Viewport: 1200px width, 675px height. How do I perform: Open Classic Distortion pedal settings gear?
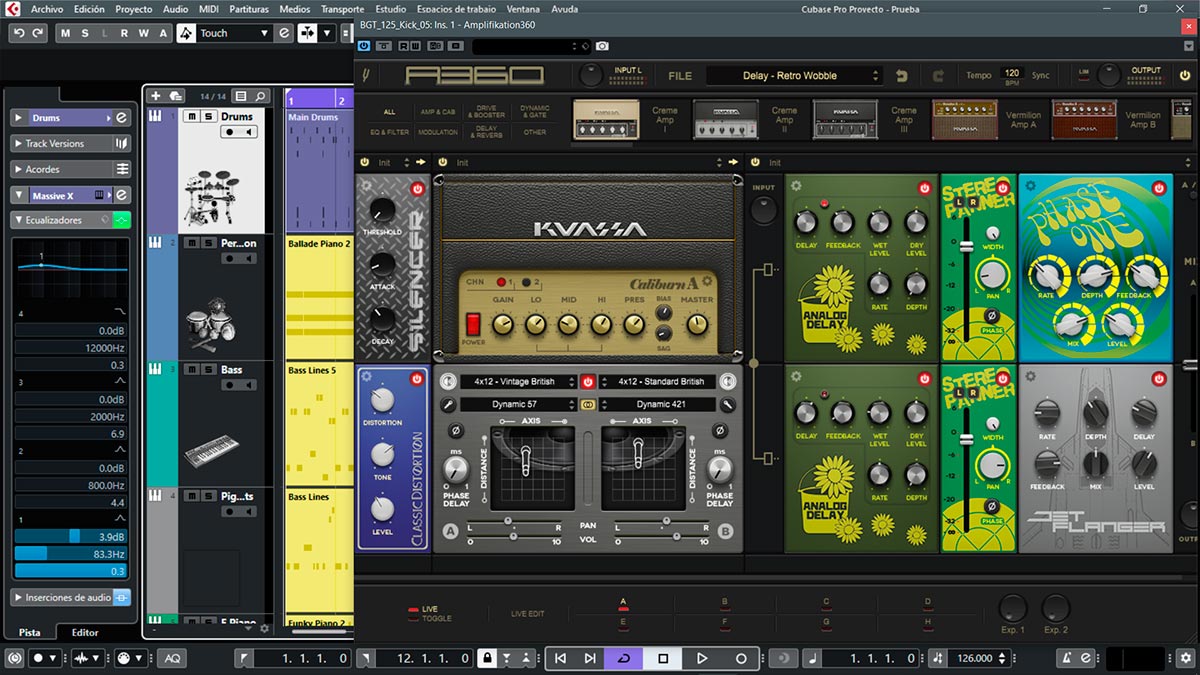[x=367, y=378]
